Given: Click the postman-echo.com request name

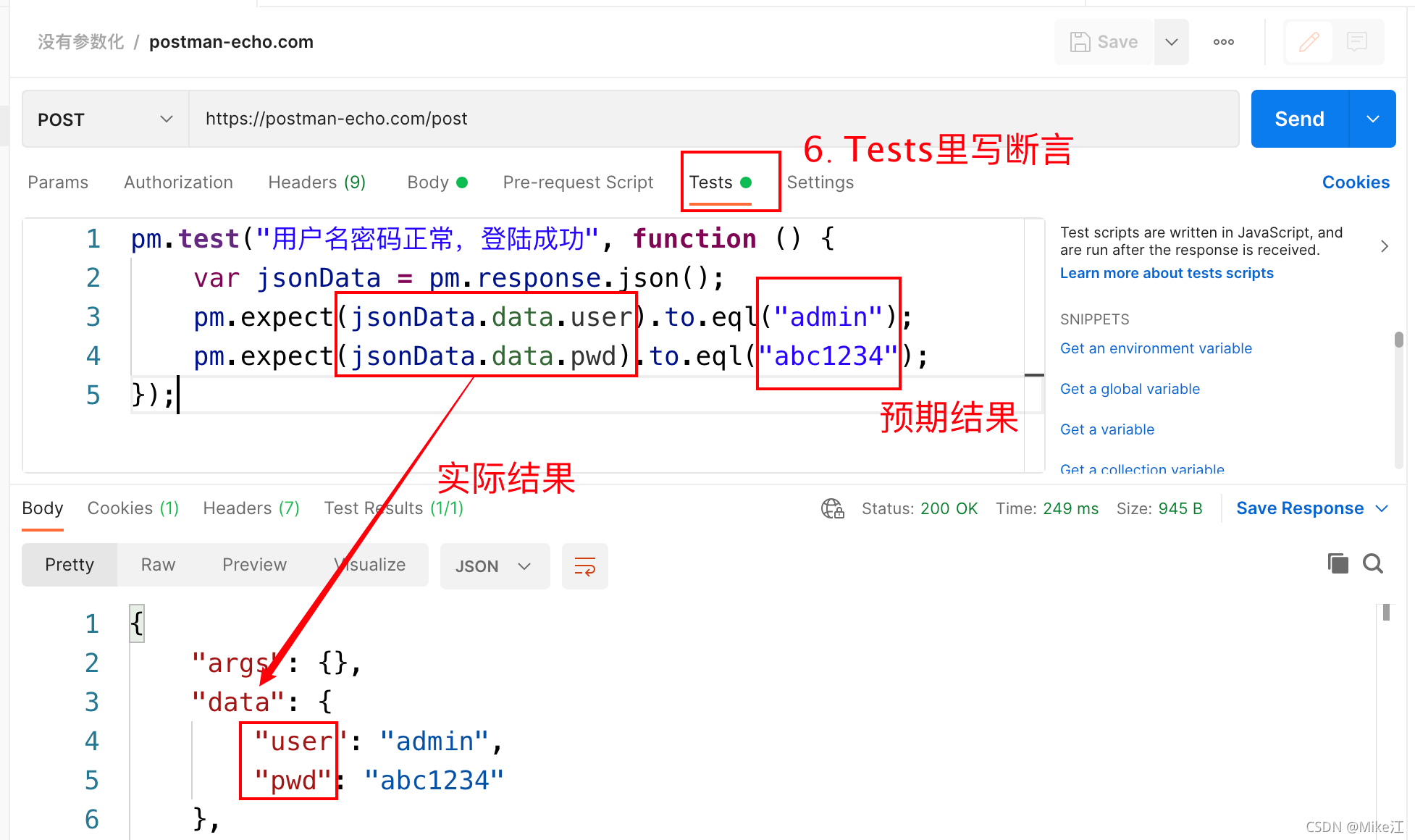Looking at the screenshot, I should 231,42.
